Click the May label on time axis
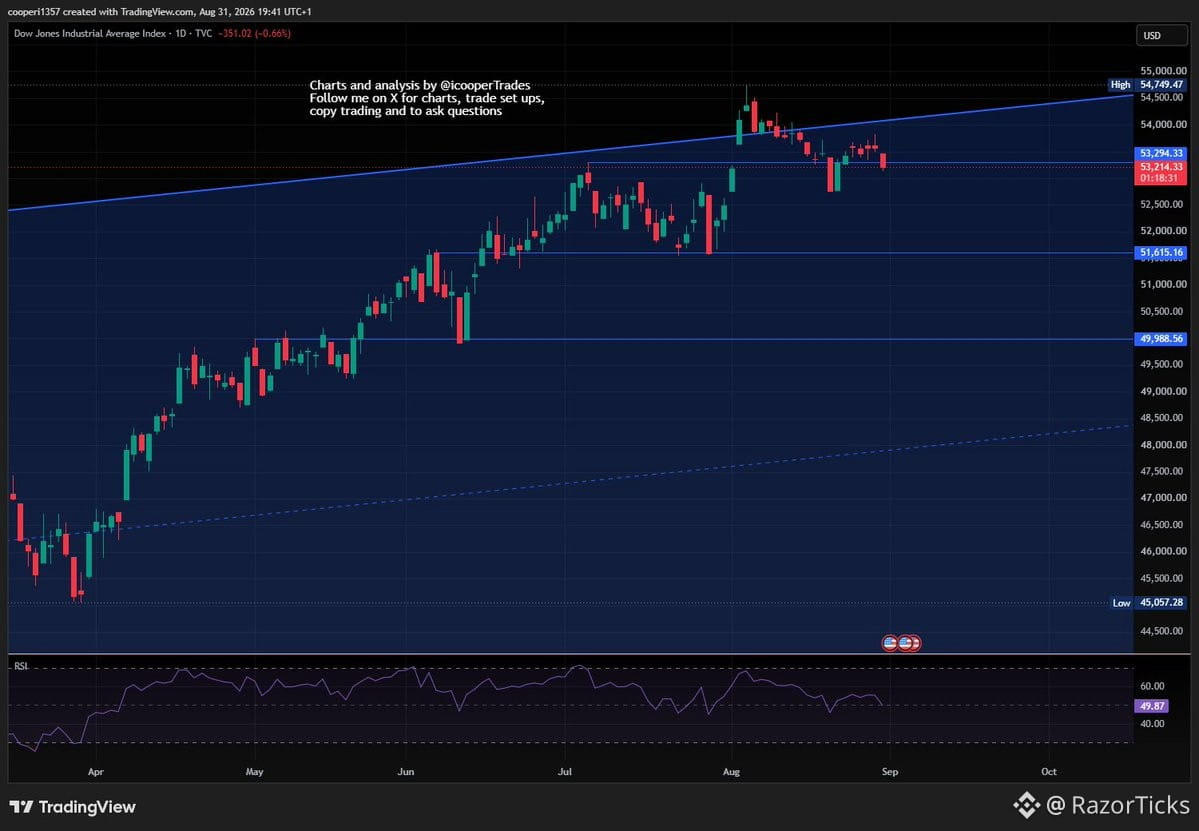This screenshot has height=831, width=1199. tap(255, 771)
